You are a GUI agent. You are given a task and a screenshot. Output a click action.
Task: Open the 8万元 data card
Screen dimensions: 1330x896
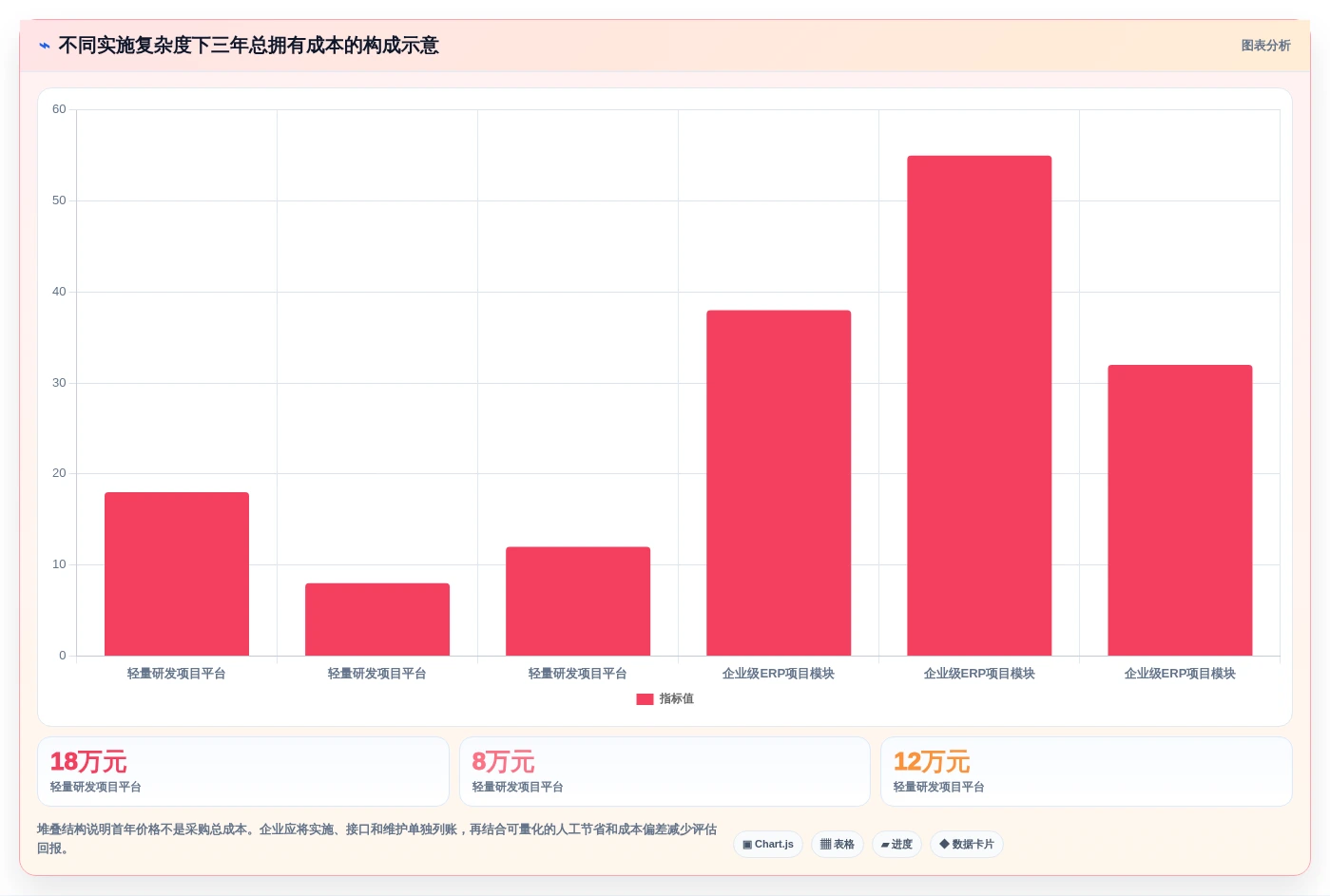pyautogui.click(x=665, y=772)
